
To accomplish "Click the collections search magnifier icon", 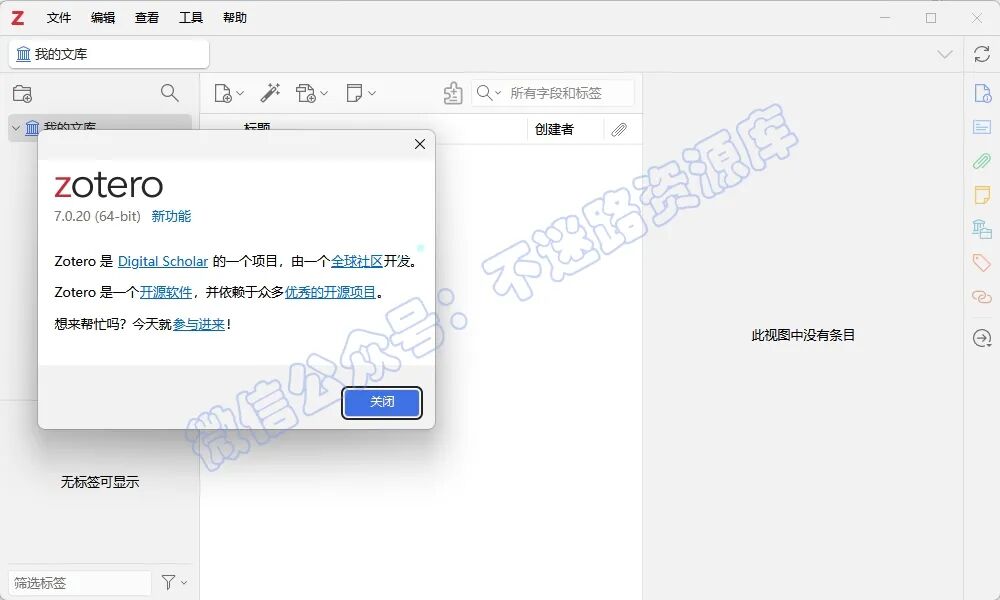I will coord(170,93).
